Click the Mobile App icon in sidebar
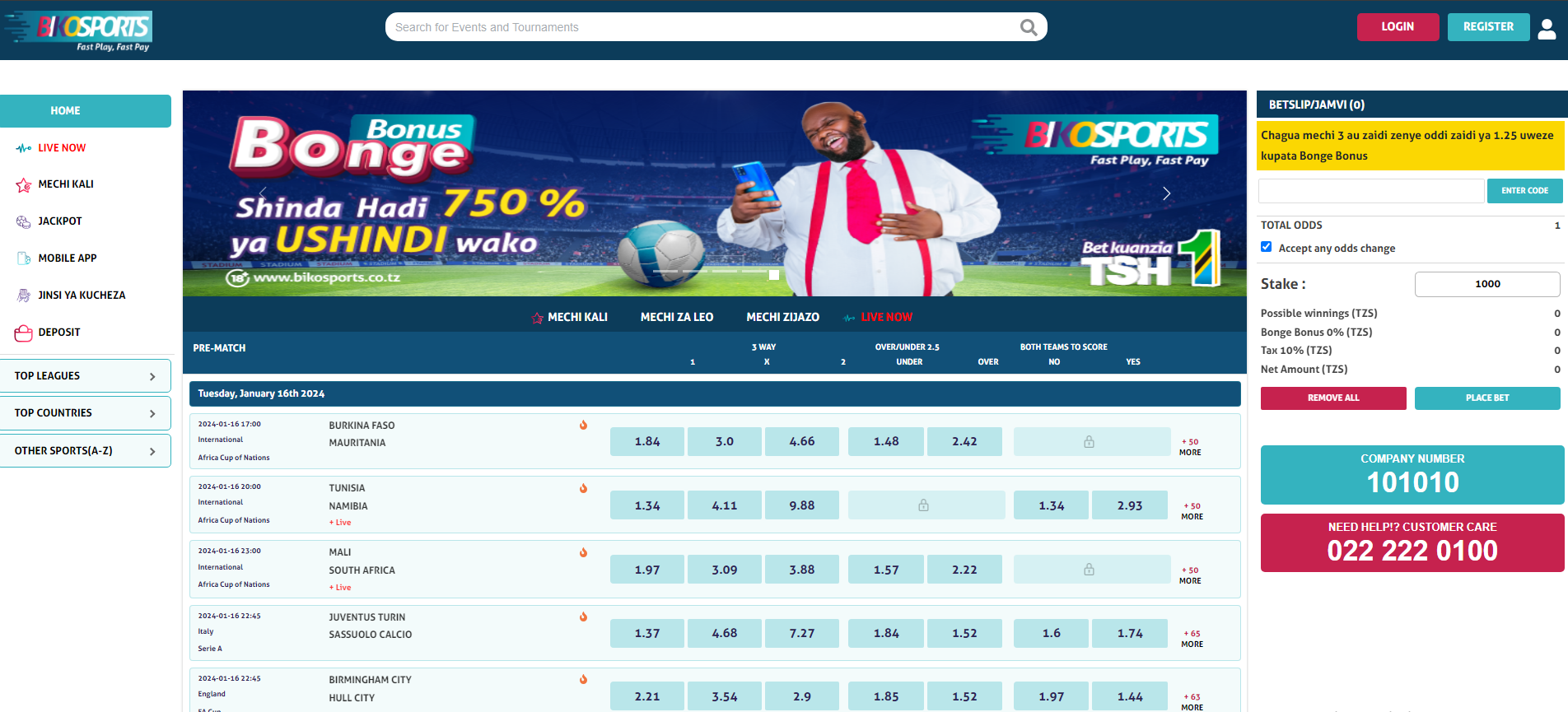 click(23, 258)
